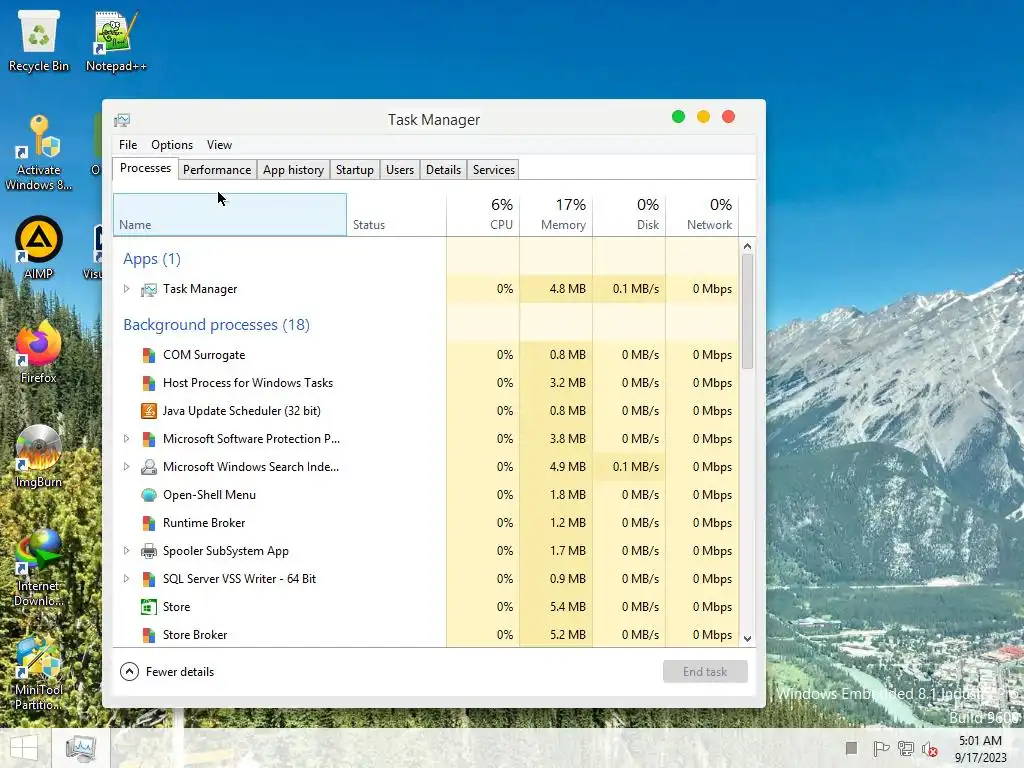1024x768 pixels.
Task: Expand SQL Server VSS Writer process
Action: 127,579
